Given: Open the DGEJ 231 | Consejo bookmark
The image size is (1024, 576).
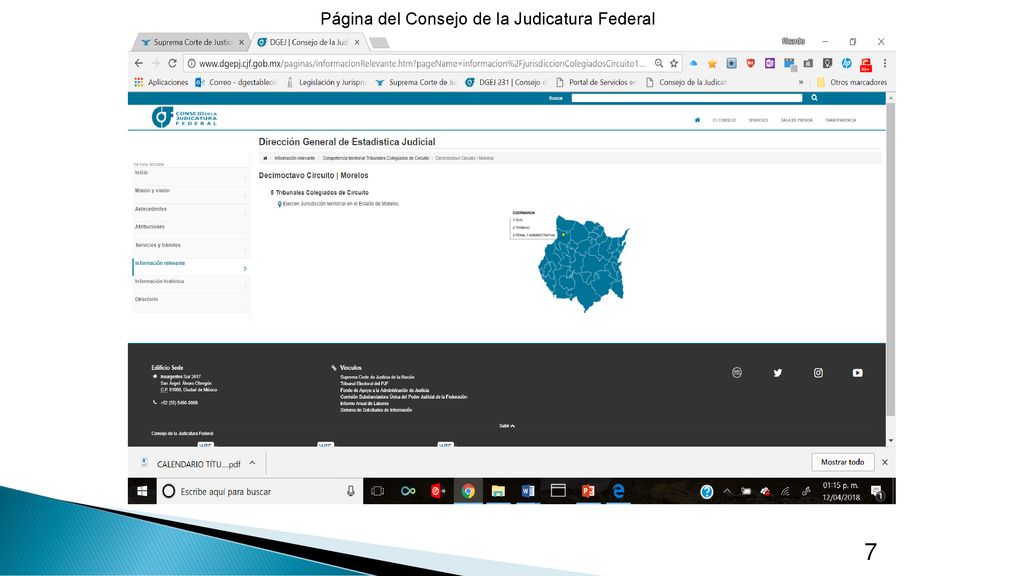Looking at the screenshot, I should (x=507, y=82).
